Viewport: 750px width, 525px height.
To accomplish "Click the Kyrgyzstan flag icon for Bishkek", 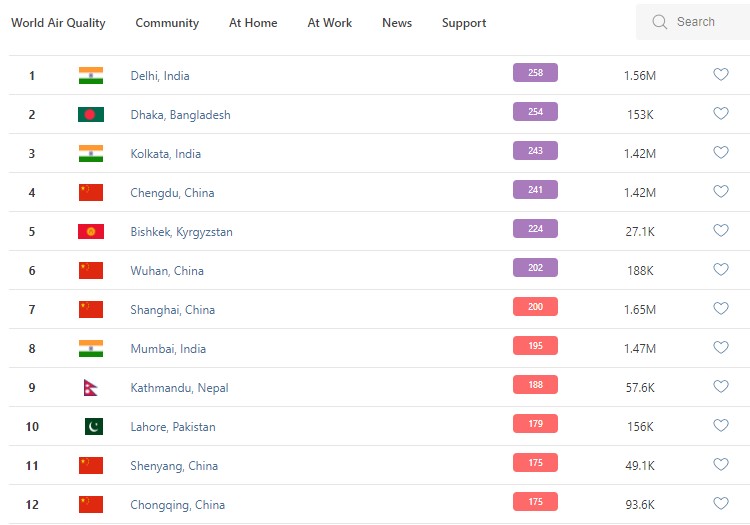I will [x=91, y=231].
